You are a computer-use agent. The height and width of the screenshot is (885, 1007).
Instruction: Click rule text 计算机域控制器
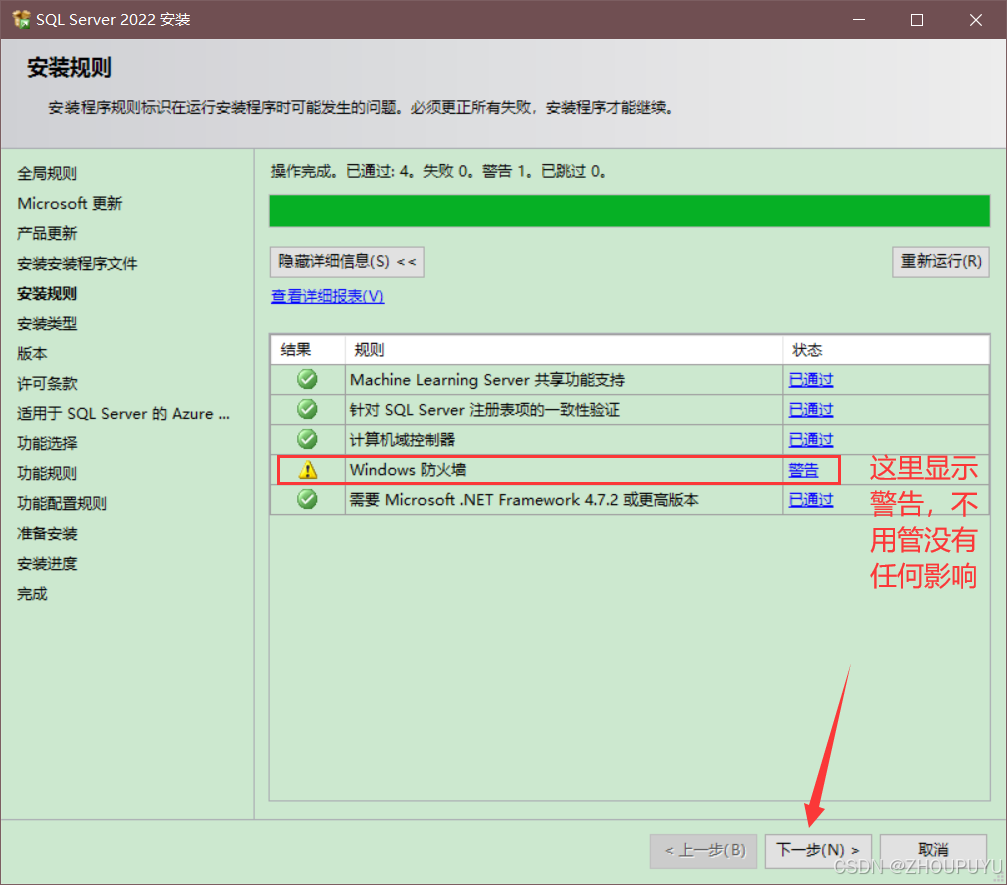click(402, 440)
